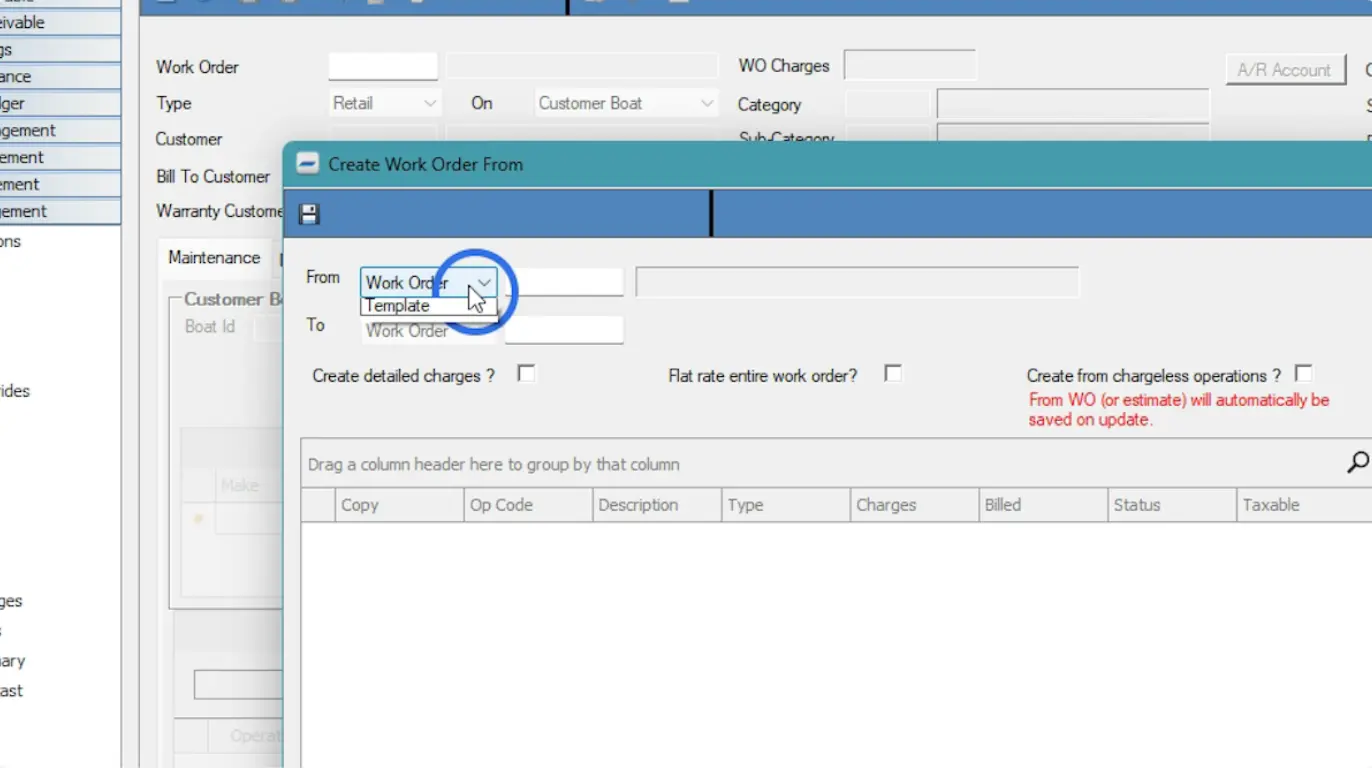Click the save icon in the dialog toolbar
The image size is (1372, 768).
[x=309, y=214]
